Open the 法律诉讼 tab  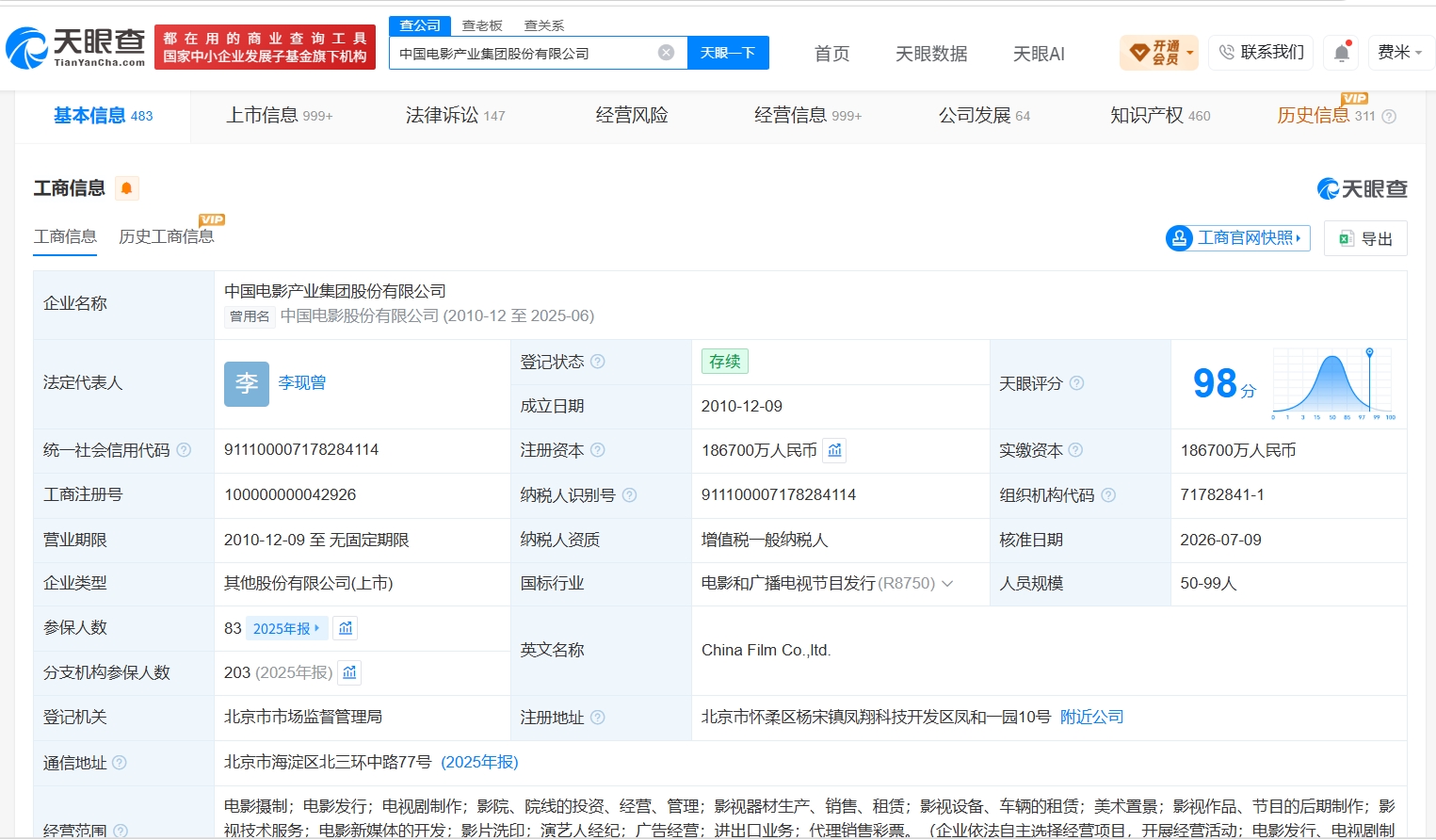(455, 116)
